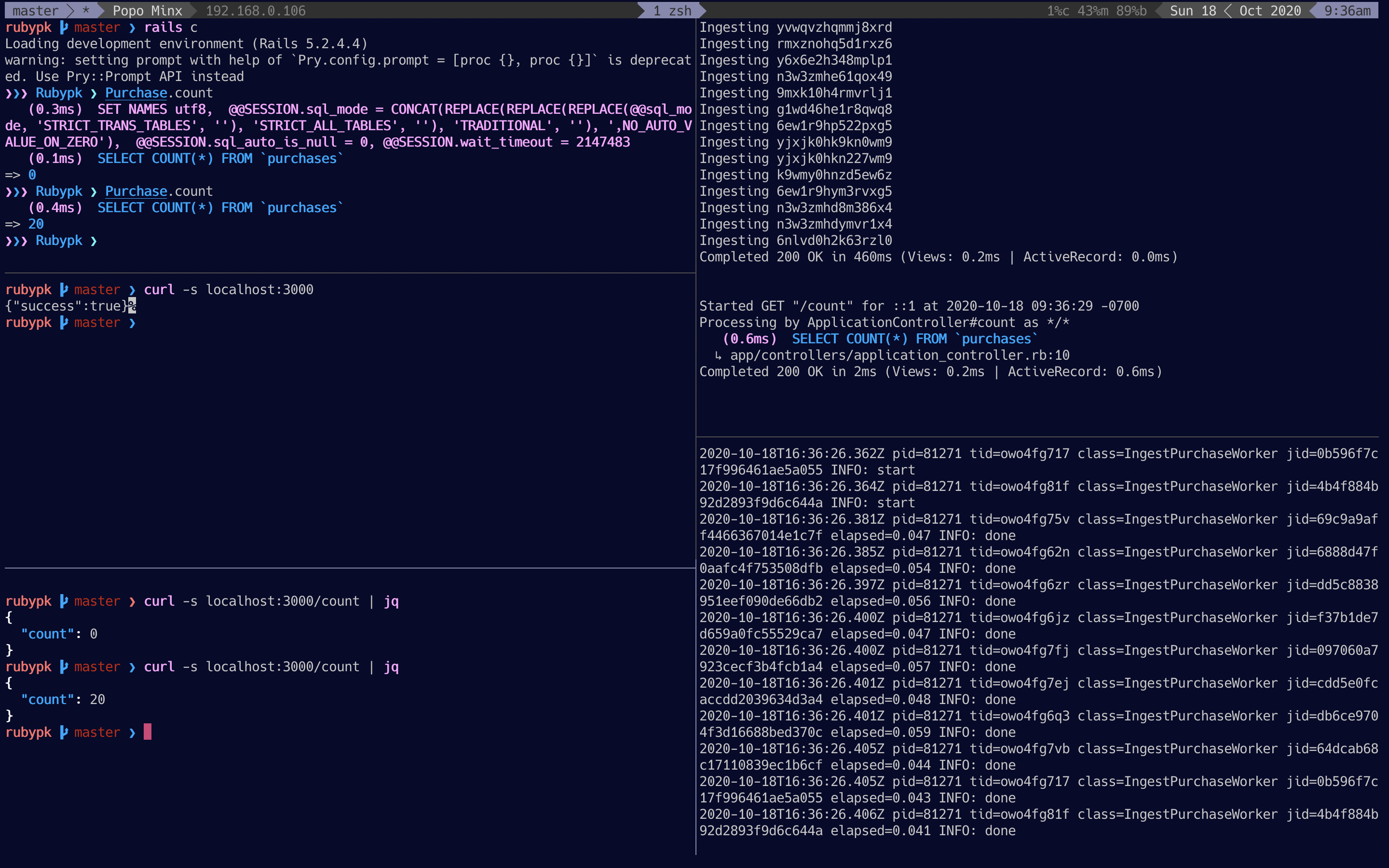The width and height of the screenshot is (1389, 868).
Task: Click the branch icon on the 'curl -s localhost:3000' line
Action: tap(64, 289)
